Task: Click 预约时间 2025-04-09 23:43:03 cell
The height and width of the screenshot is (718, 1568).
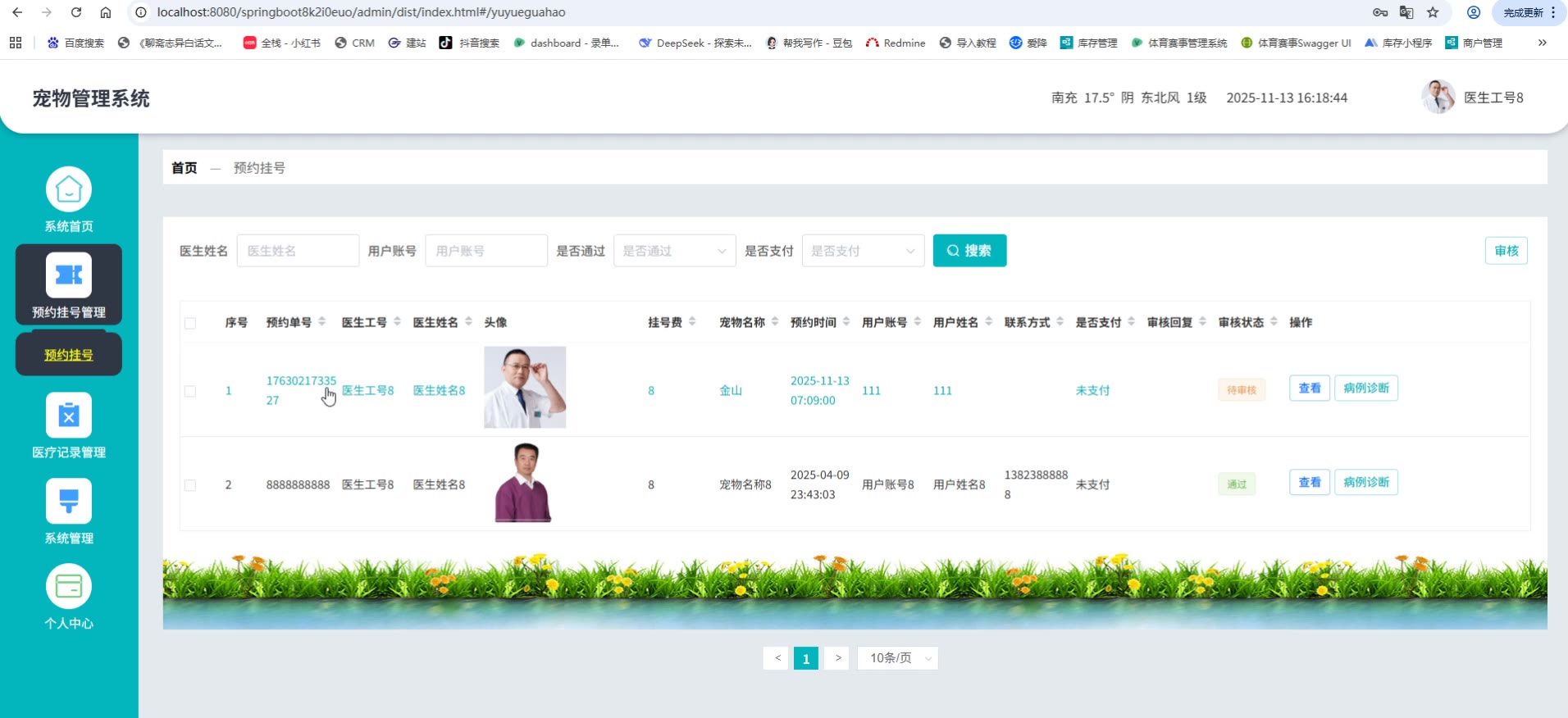Action: [820, 484]
